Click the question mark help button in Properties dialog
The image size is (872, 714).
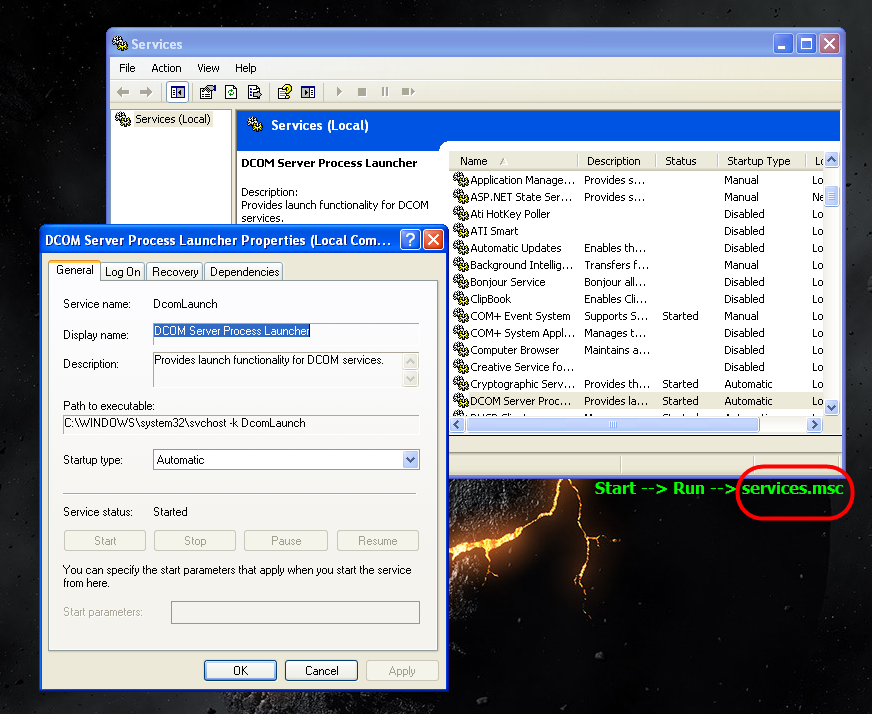[410, 240]
